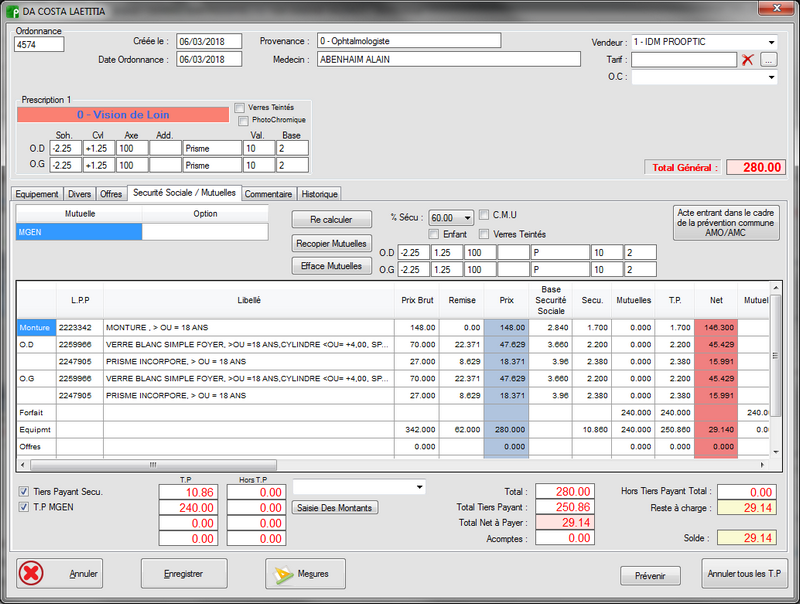Uncheck Tiers Payant Secu.
The height and width of the screenshot is (604, 800).
tap(23, 492)
